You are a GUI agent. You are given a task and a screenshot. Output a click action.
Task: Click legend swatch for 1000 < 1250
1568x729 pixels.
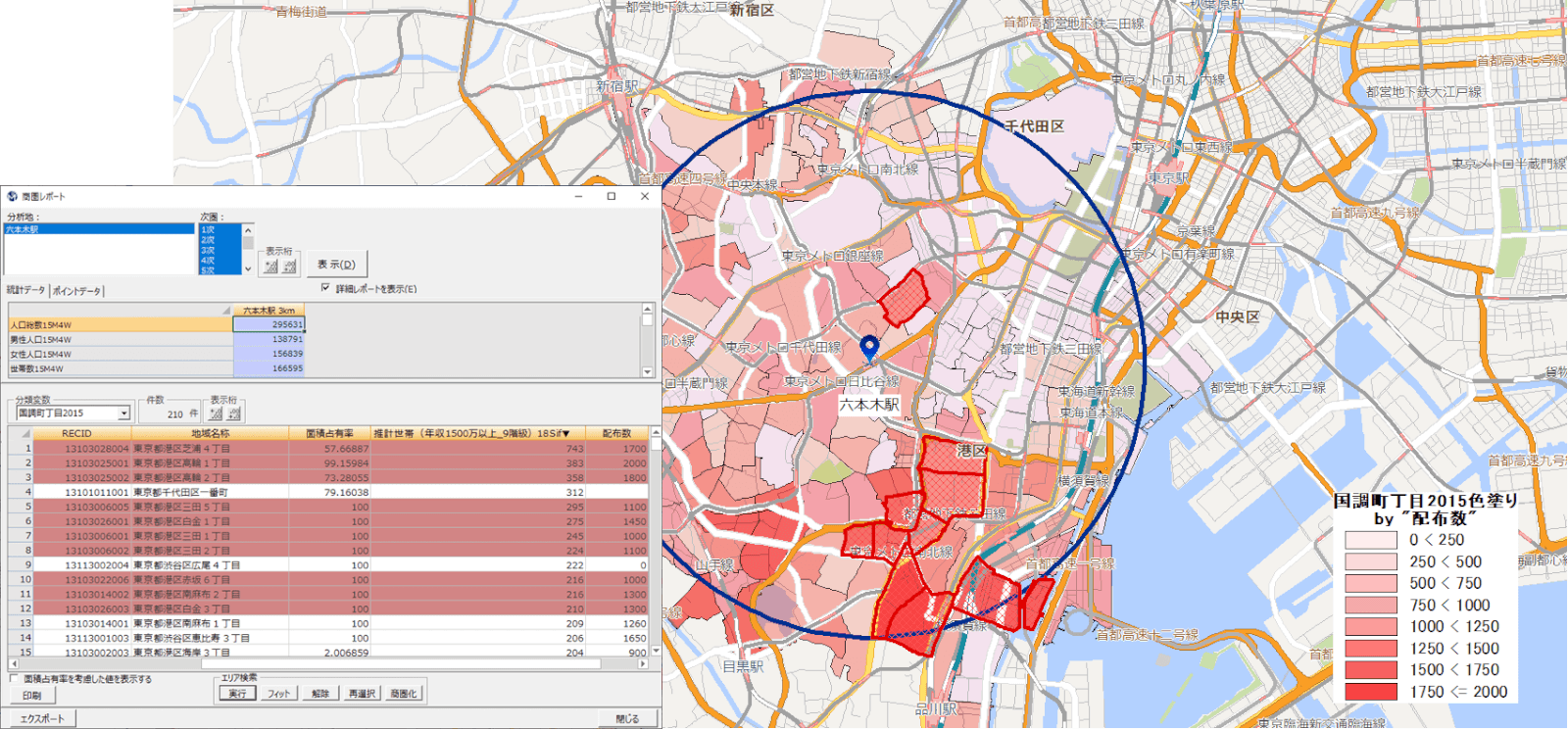point(1371,626)
